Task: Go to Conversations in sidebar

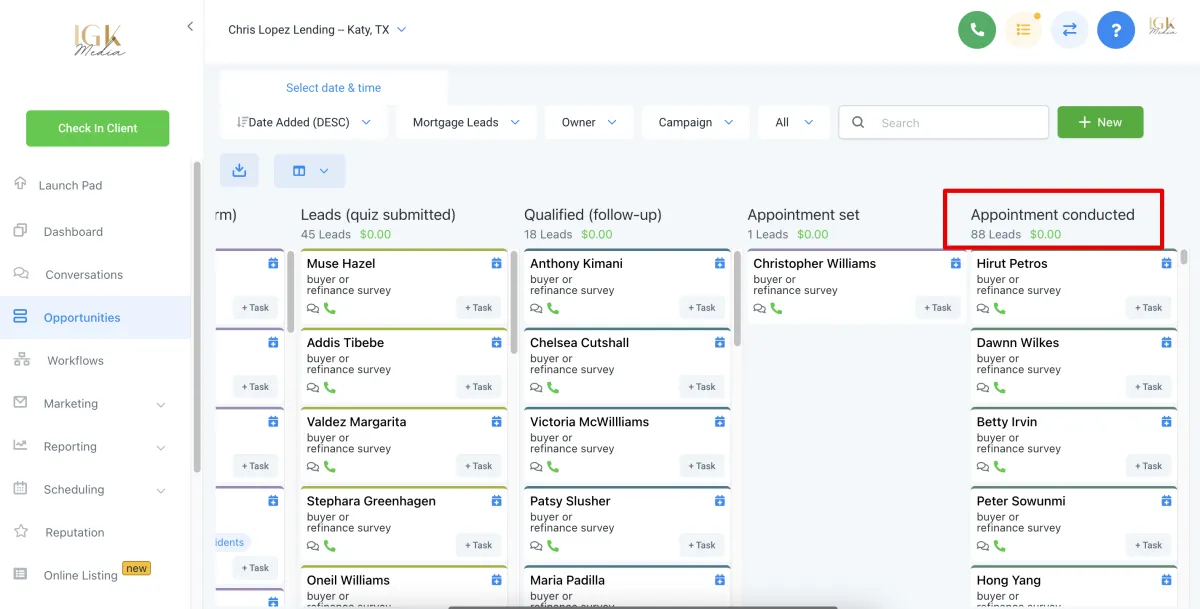Action: point(84,275)
